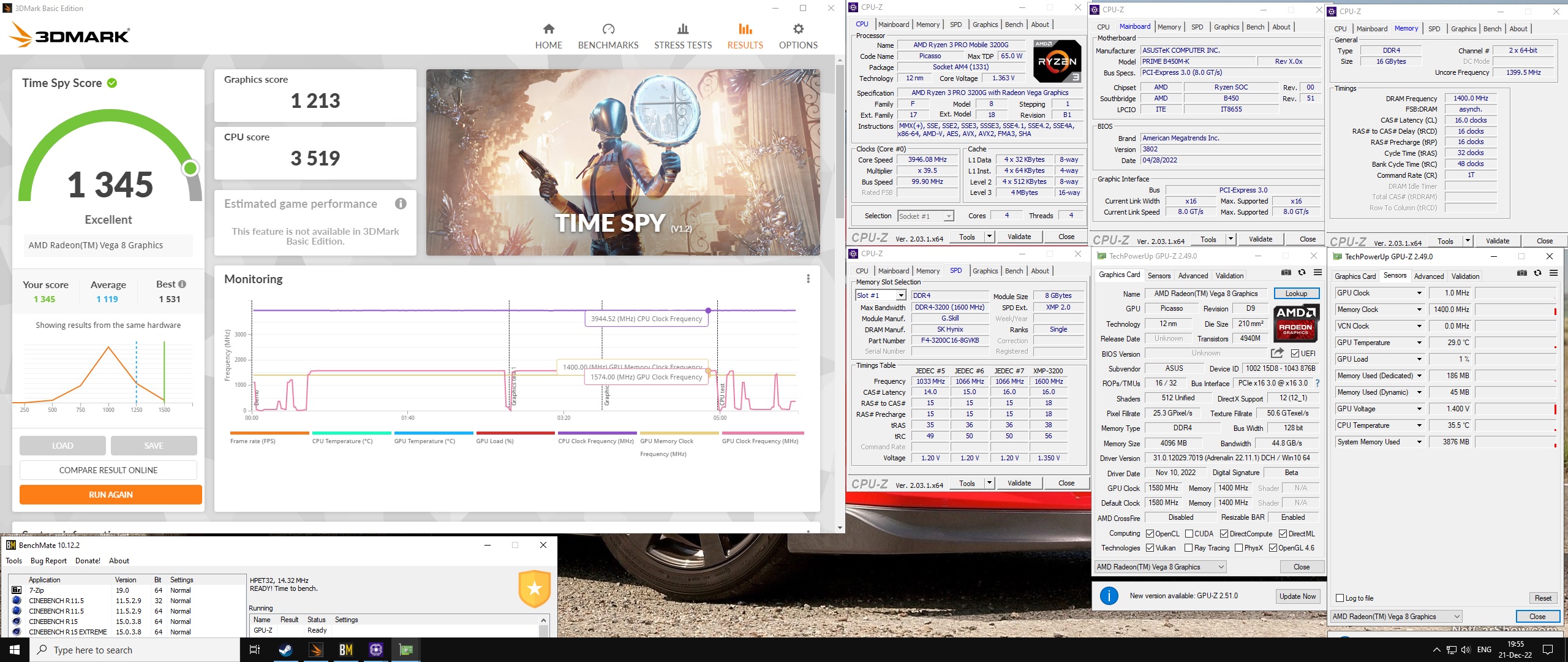Open hamburger menu in Graphics Card GPU-Z window
Screen dimensions: 1568x662
[1317, 273]
